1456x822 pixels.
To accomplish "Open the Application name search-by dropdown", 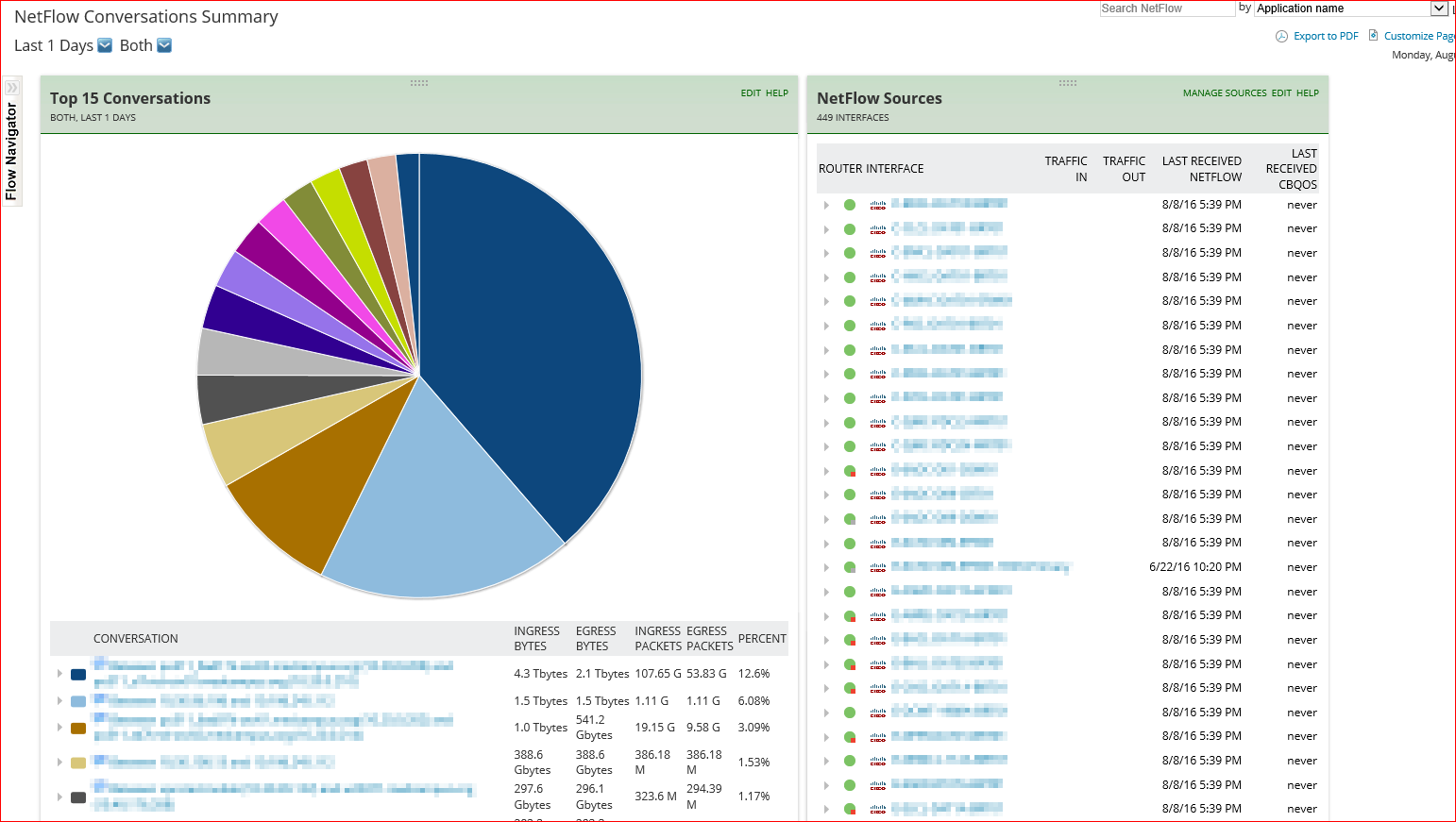I will [x=1351, y=8].
